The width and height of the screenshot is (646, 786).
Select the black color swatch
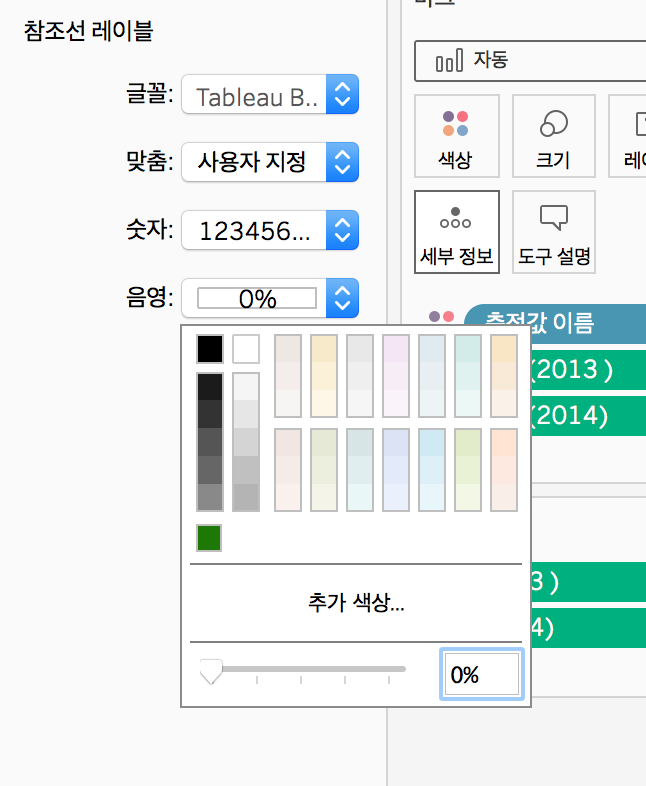tap(210, 349)
